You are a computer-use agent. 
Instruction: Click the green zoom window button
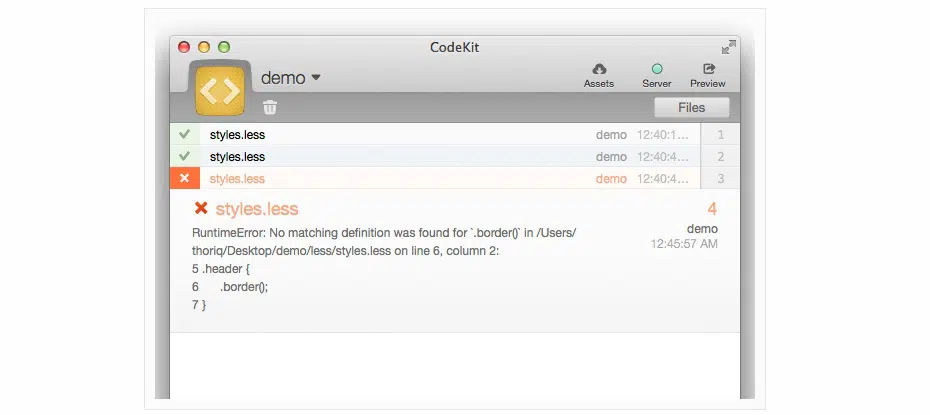(224, 46)
